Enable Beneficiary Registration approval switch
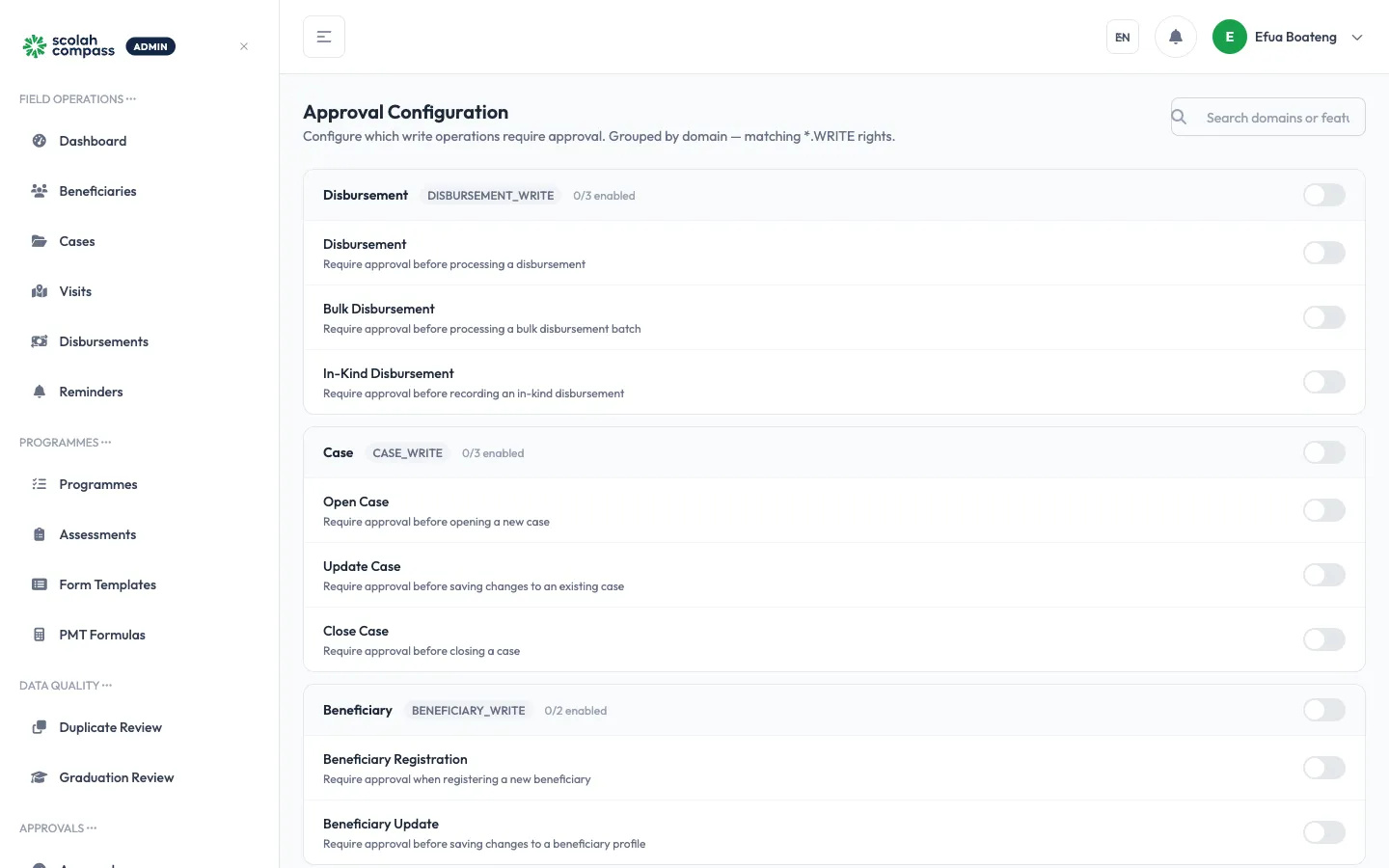The width and height of the screenshot is (1389, 868). (1323, 768)
